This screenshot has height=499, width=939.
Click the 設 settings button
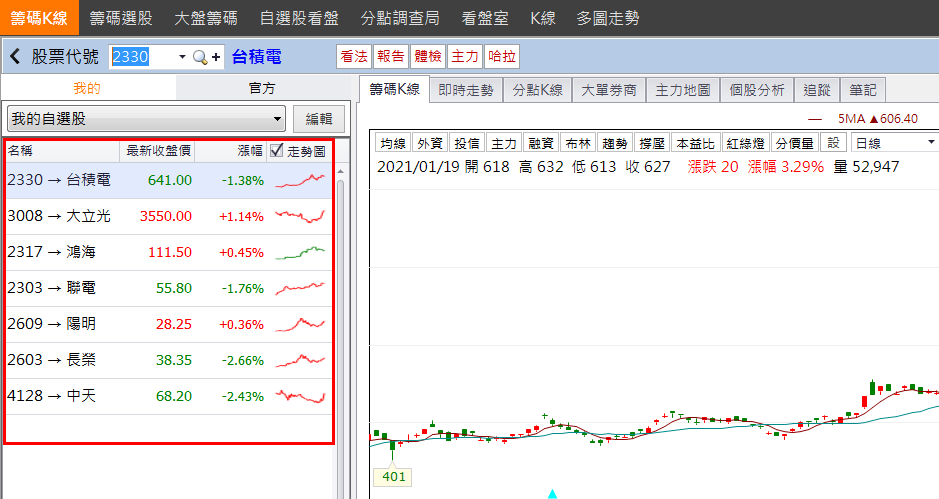[833, 143]
